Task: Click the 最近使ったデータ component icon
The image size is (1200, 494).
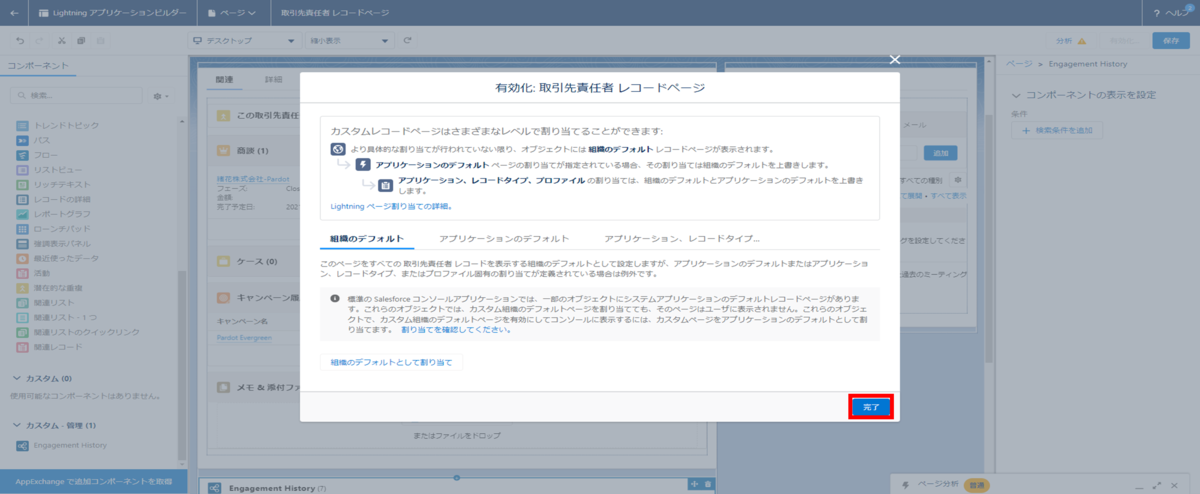Action: [23, 258]
